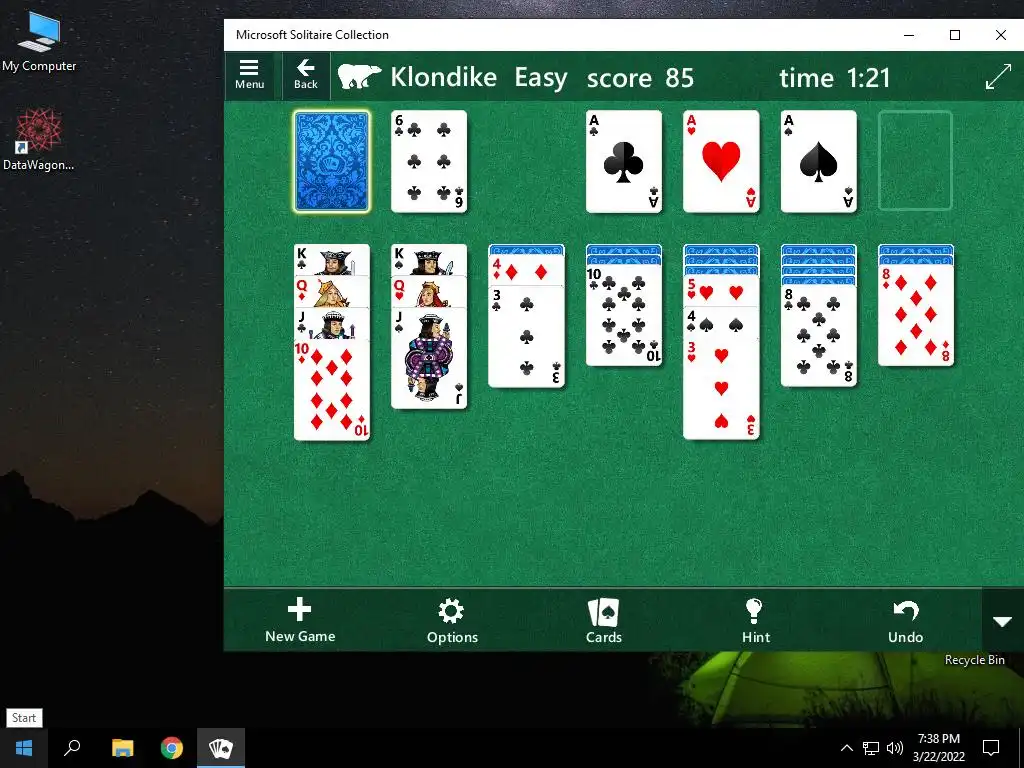Click the time 1:21 display
1024x768 pixels.
[835, 78]
